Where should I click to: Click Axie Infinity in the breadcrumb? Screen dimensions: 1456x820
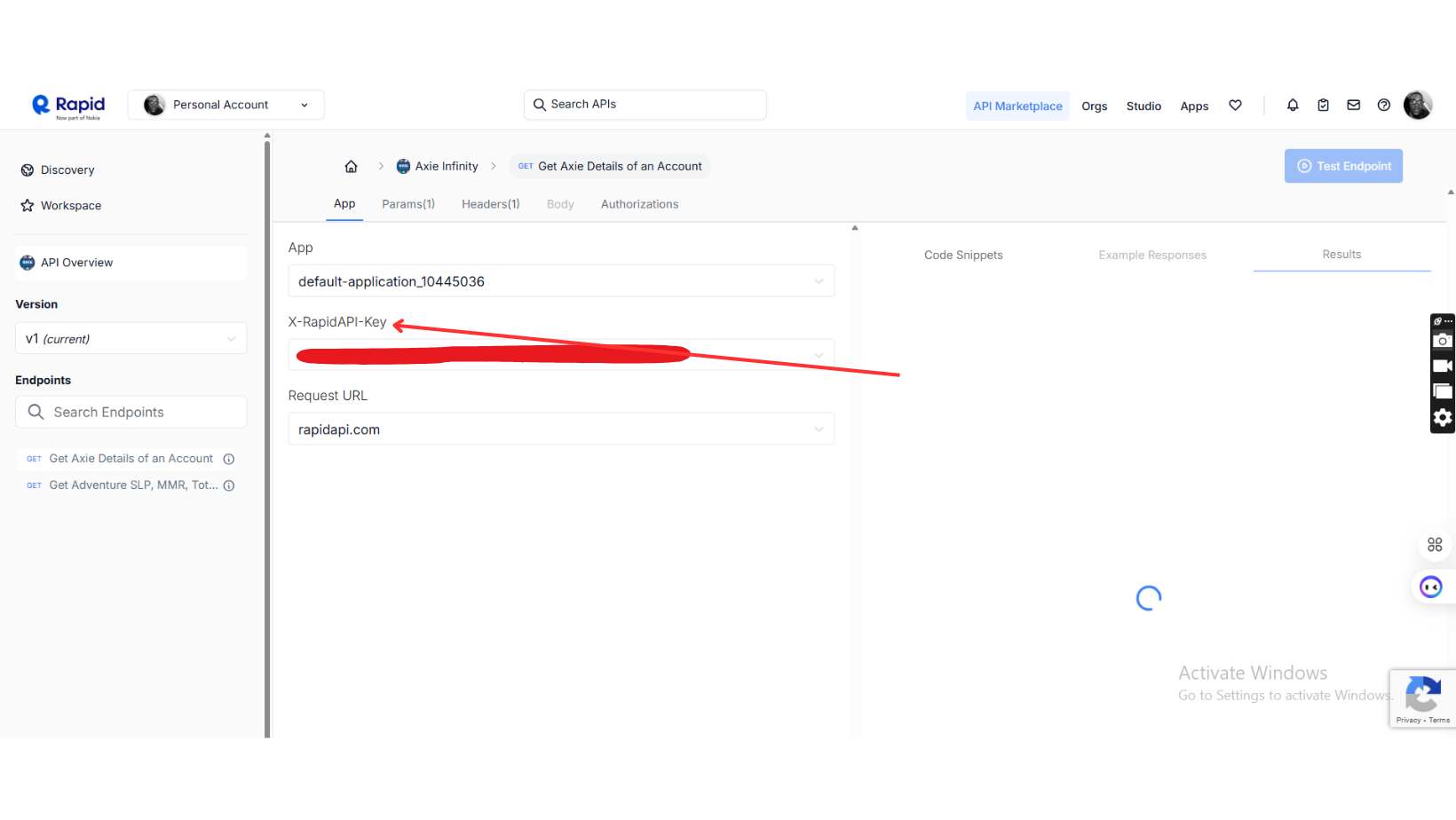[447, 166]
